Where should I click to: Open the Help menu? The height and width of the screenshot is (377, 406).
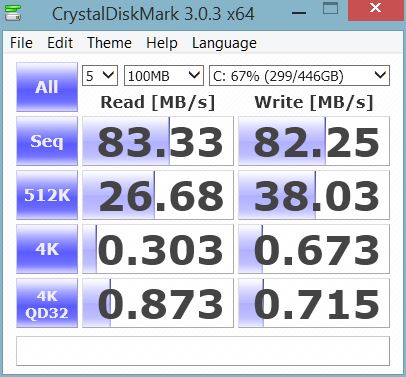(x=162, y=43)
